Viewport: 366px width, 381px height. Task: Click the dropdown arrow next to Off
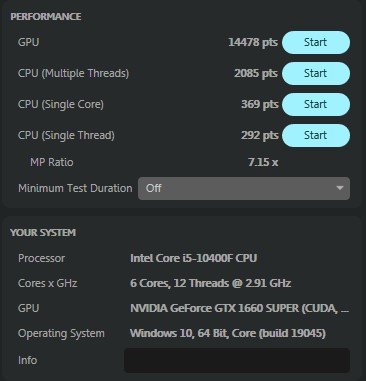pyautogui.click(x=340, y=188)
